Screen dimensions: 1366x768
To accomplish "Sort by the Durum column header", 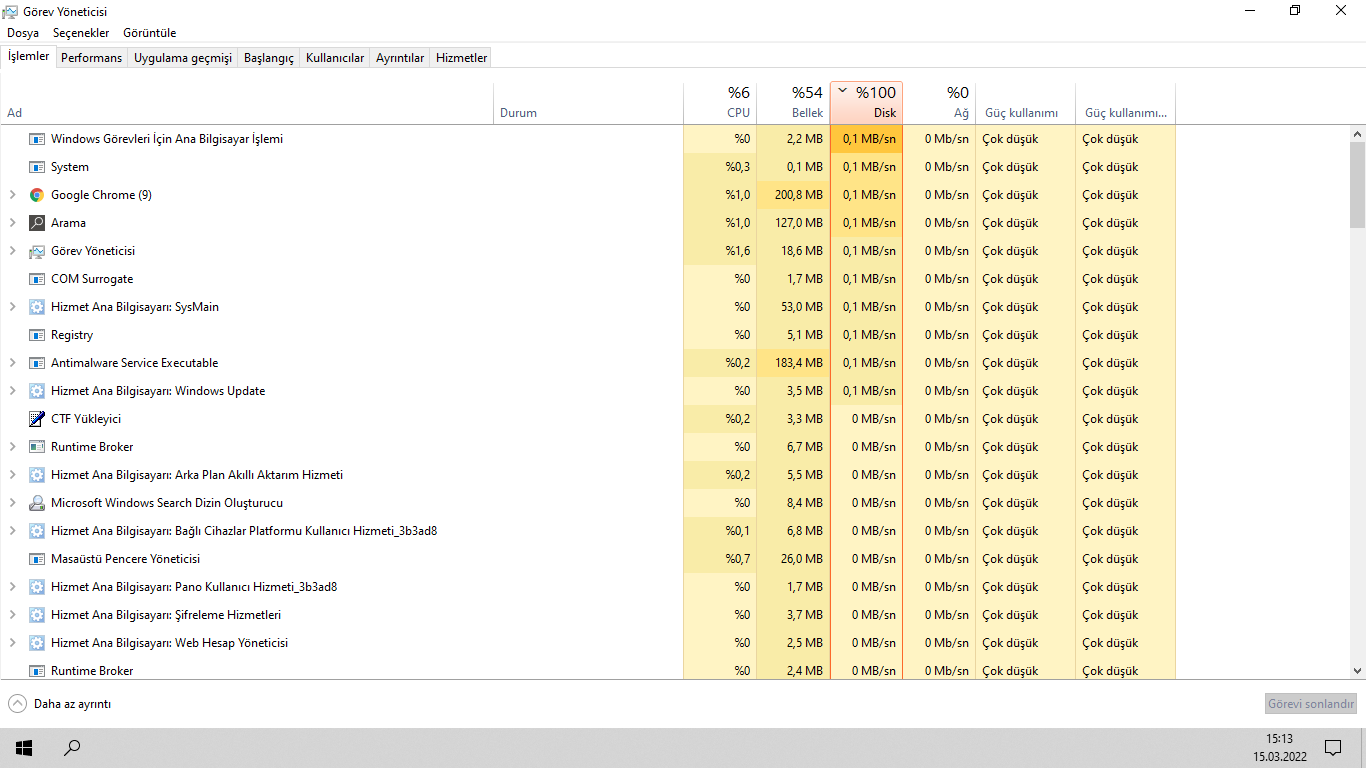I will click(589, 103).
